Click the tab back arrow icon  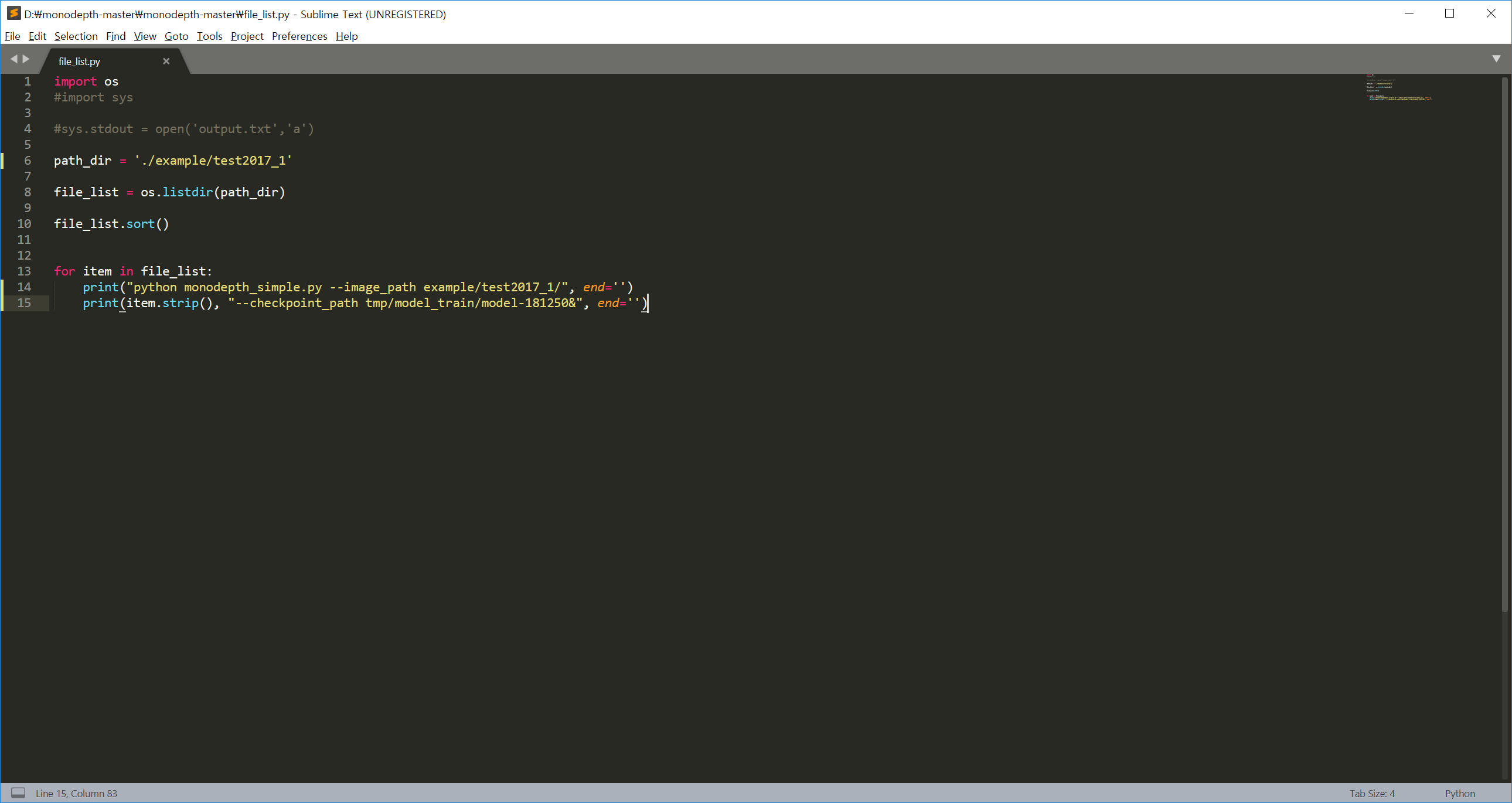[13, 59]
